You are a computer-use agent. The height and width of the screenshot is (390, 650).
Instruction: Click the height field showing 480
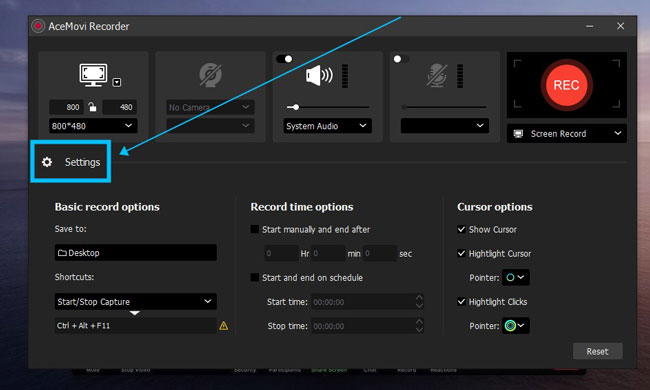click(119, 107)
